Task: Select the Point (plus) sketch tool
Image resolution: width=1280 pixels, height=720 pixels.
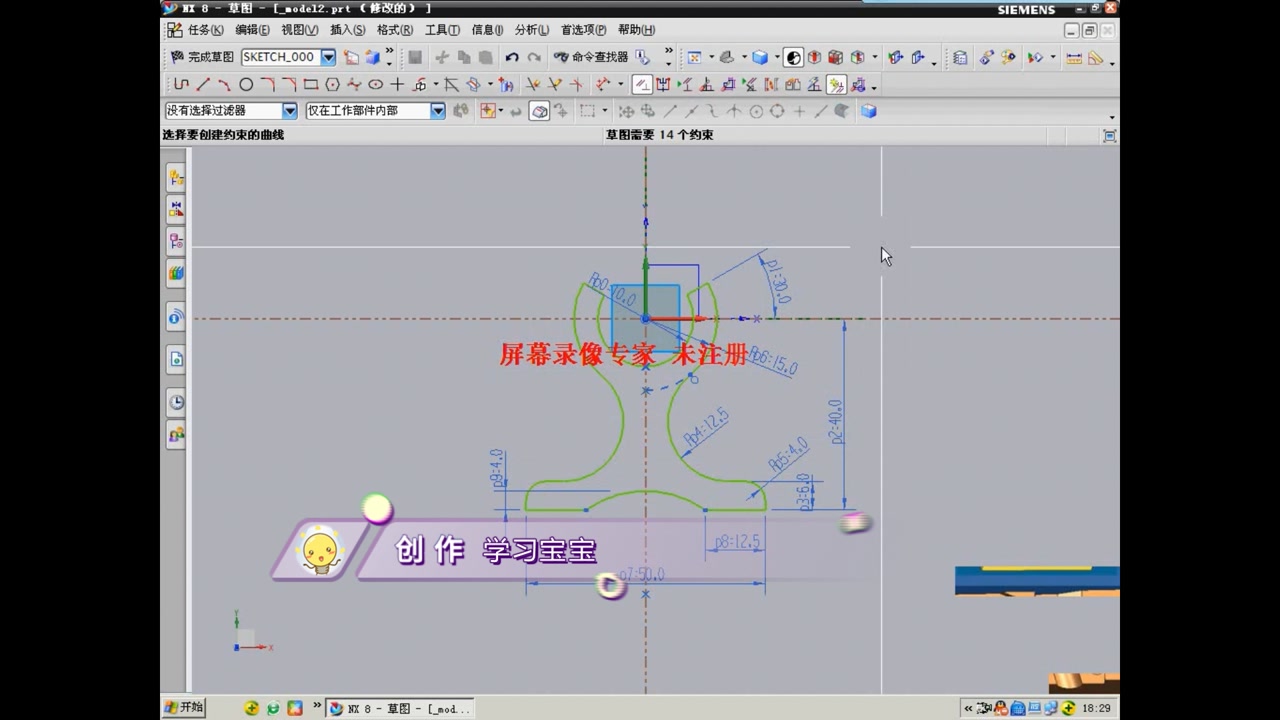Action: click(x=397, y=85)
